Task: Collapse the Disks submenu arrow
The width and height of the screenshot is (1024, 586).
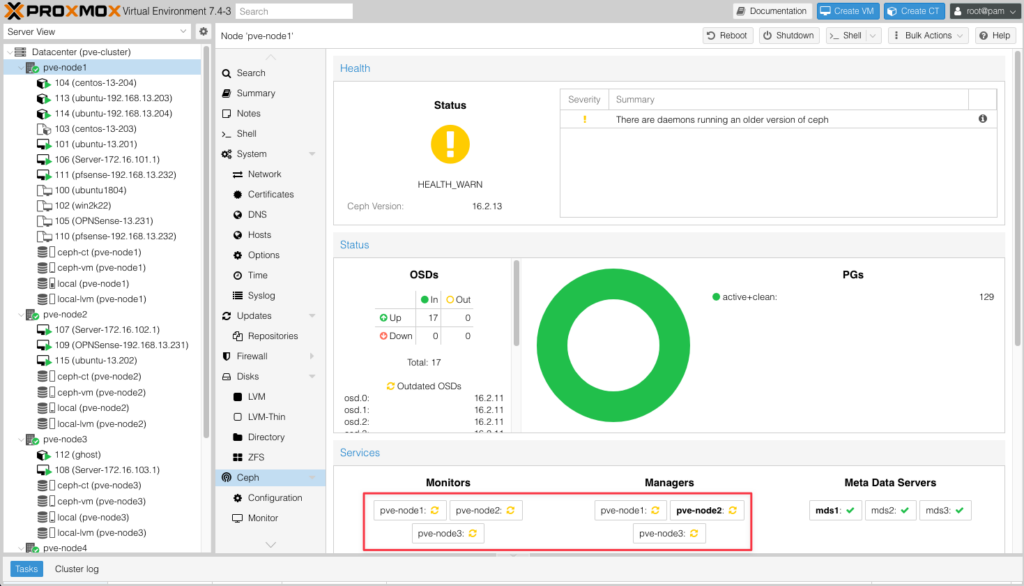Action: (x=312, y=376)
